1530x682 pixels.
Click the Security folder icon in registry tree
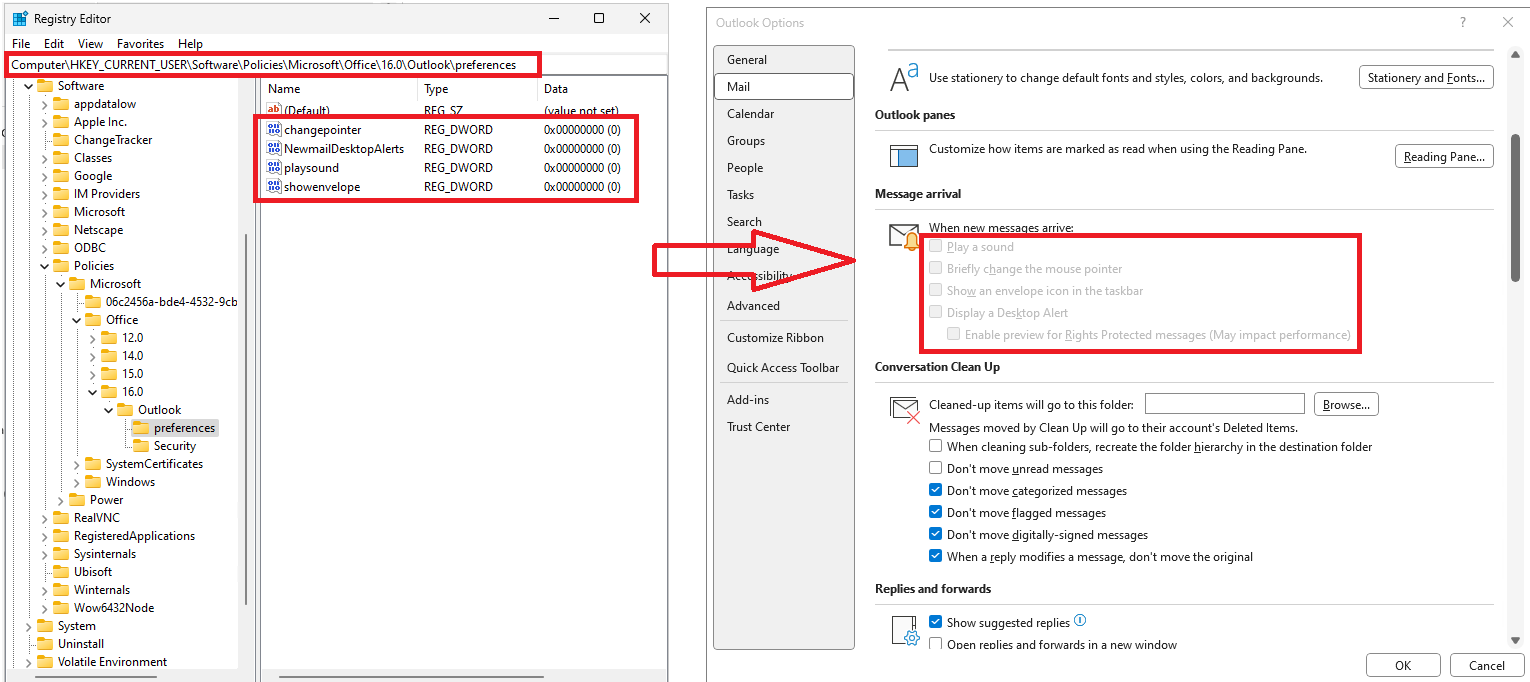(x=141, y=446)
